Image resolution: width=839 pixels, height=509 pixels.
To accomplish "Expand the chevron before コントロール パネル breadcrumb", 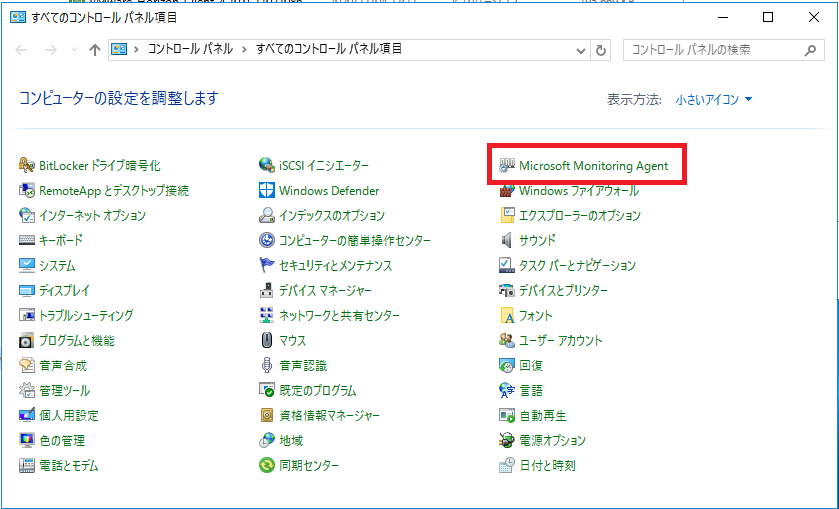I will click(136, 50).
